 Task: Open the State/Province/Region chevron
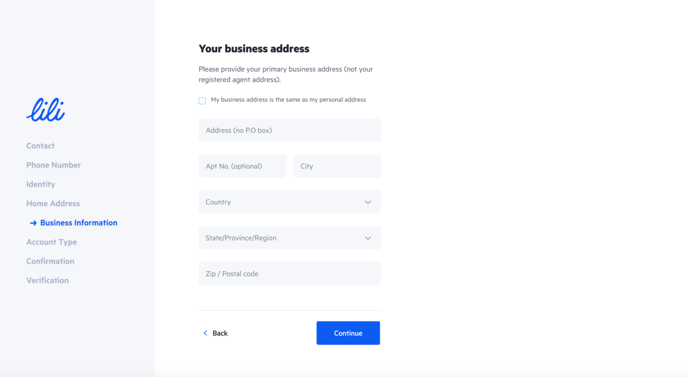(368, 238)
